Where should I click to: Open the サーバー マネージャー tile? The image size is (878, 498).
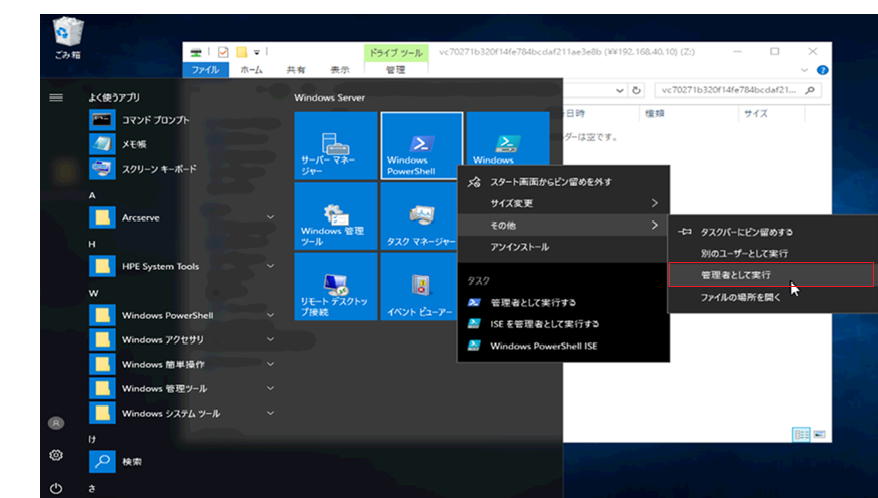point(336,146)
